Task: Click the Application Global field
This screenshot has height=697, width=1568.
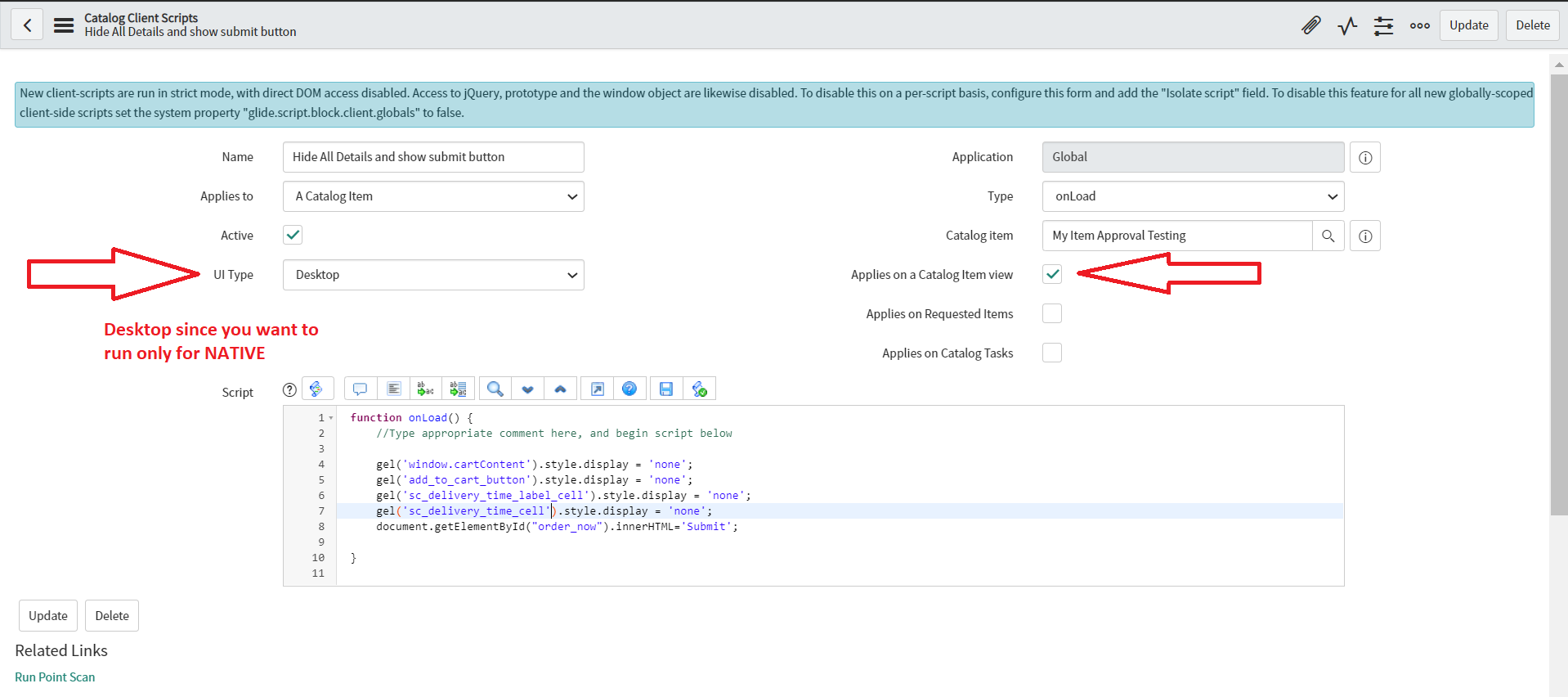Action: (1193, 157)
